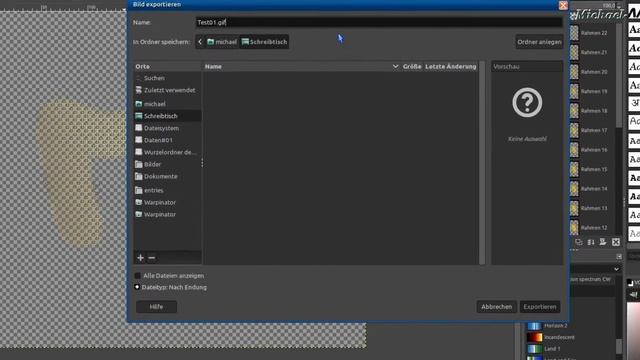Add bookmark with plus icon
The image size is (640, 360).
coord(140,258)
